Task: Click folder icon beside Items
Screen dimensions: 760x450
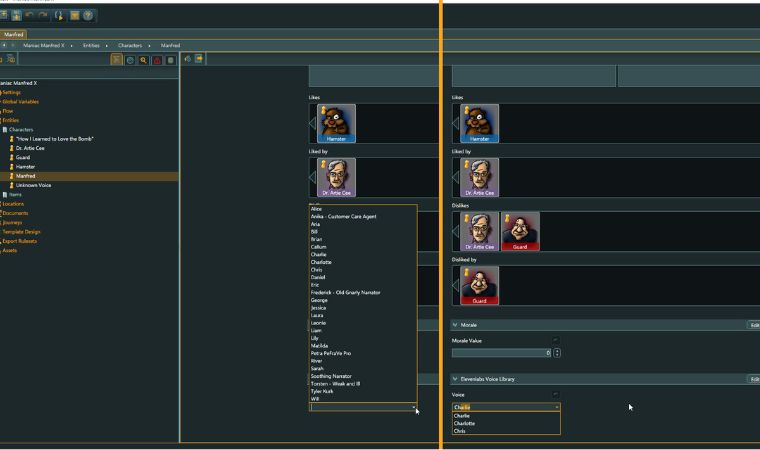Action: (x=5, y=194)
